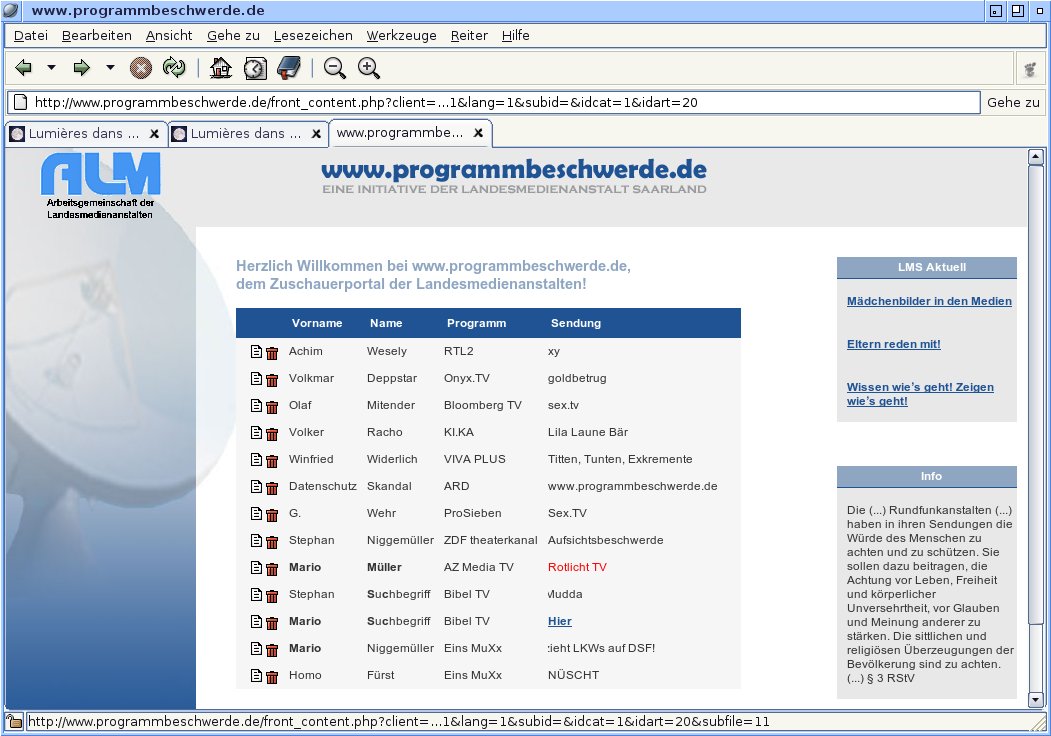Open the Bearbeiten menu
The image size is (1051, 736).
pyautogui.click(x=97, y=36)
